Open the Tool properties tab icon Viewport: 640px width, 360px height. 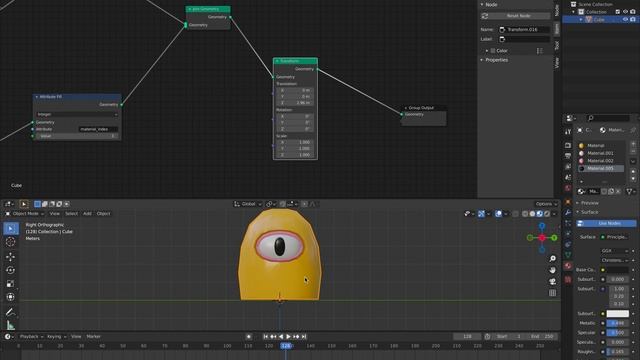pyautogui.click(x=568, y=132)
